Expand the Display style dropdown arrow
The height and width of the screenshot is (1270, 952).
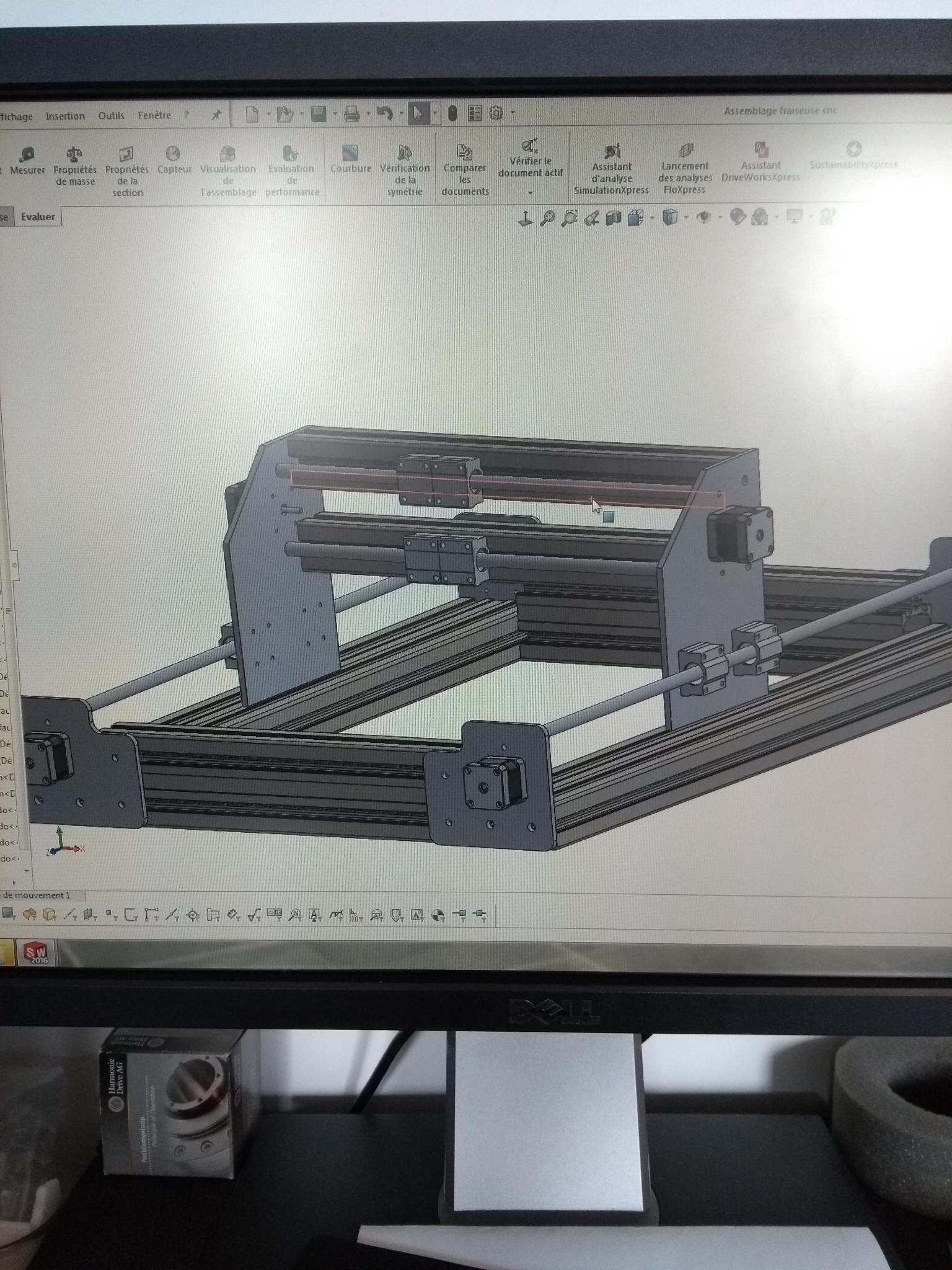pyautogui.click(x=685, y=218)
